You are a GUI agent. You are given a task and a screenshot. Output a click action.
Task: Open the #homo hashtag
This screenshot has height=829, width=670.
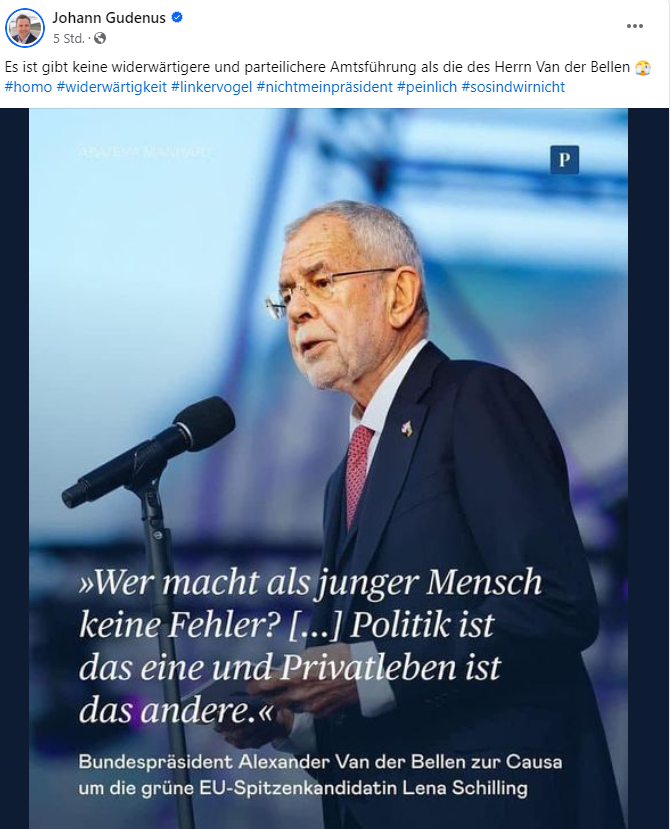click(x=29, y=87)
